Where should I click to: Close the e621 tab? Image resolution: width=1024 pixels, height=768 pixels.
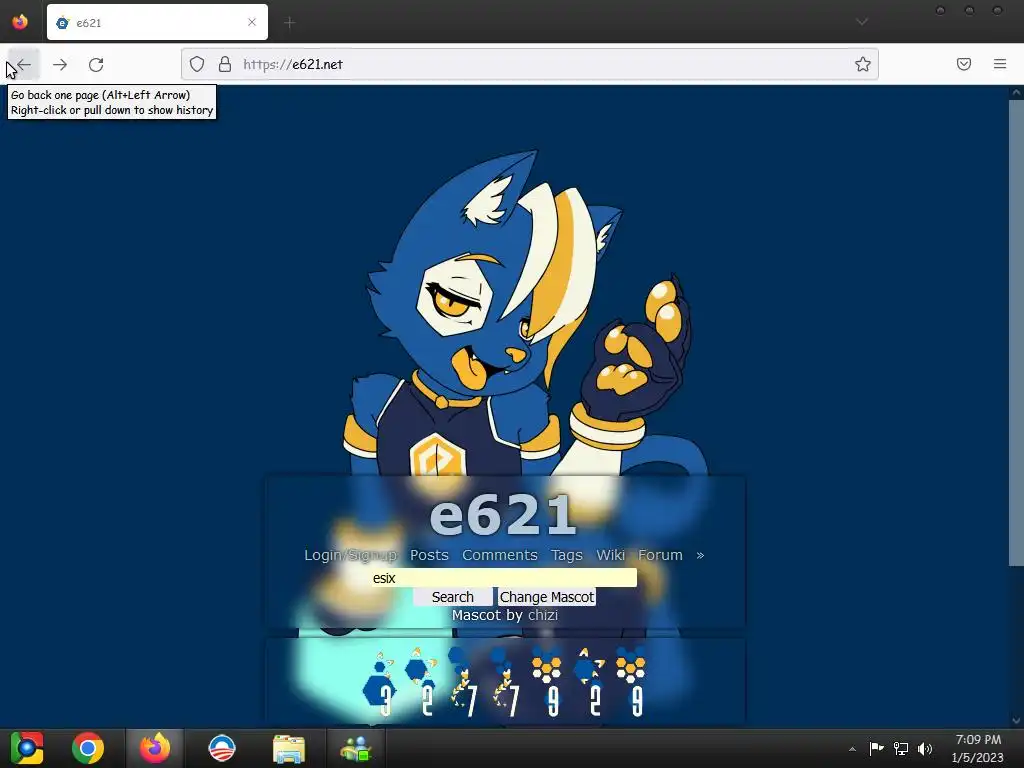(252, 22)
